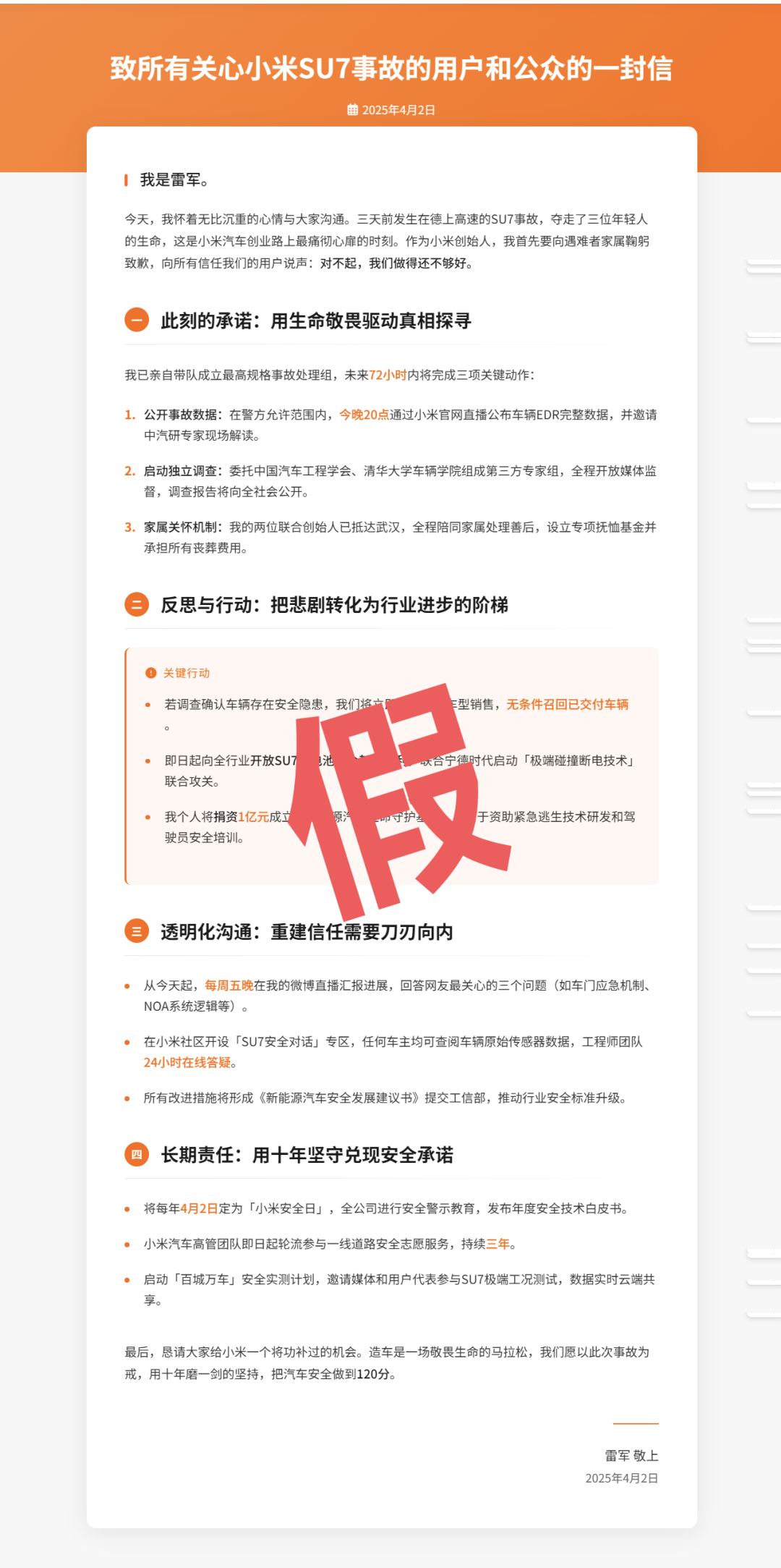The height and width of the screenshot is (1568, 781).
Task: Click the orange circle numbered 二
Action: coord(137,604)
